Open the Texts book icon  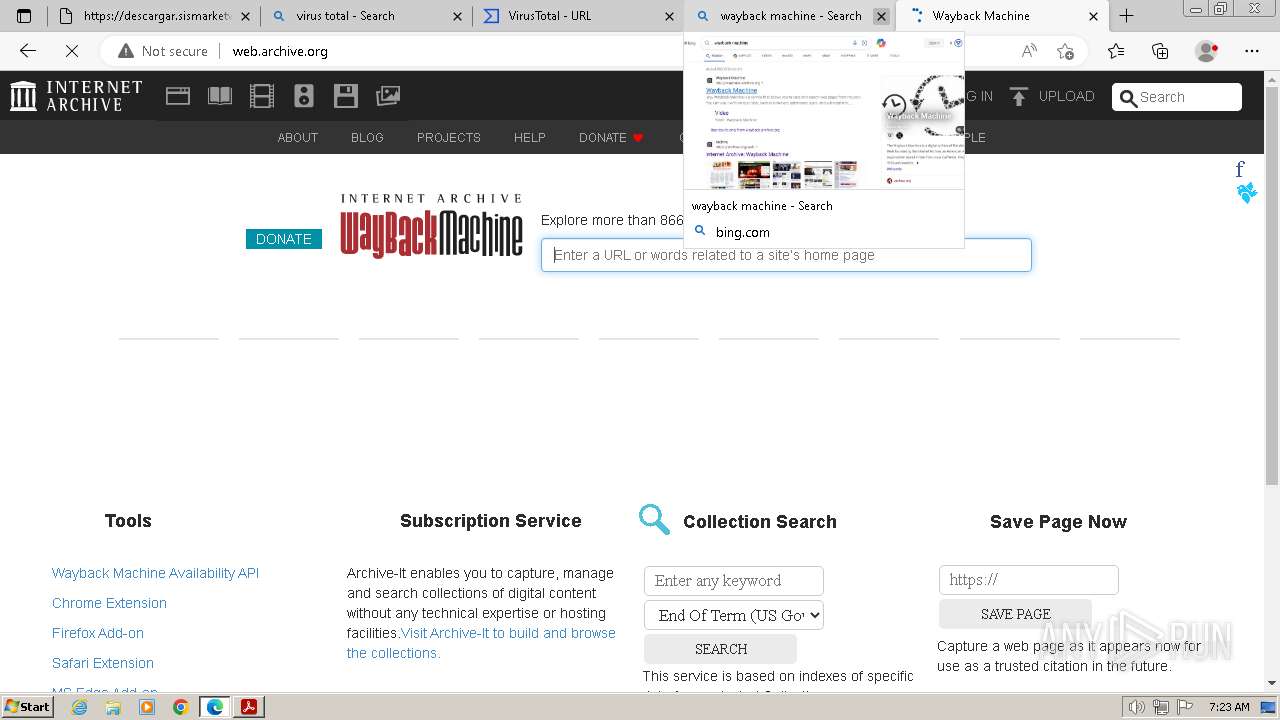click(220, 96)
